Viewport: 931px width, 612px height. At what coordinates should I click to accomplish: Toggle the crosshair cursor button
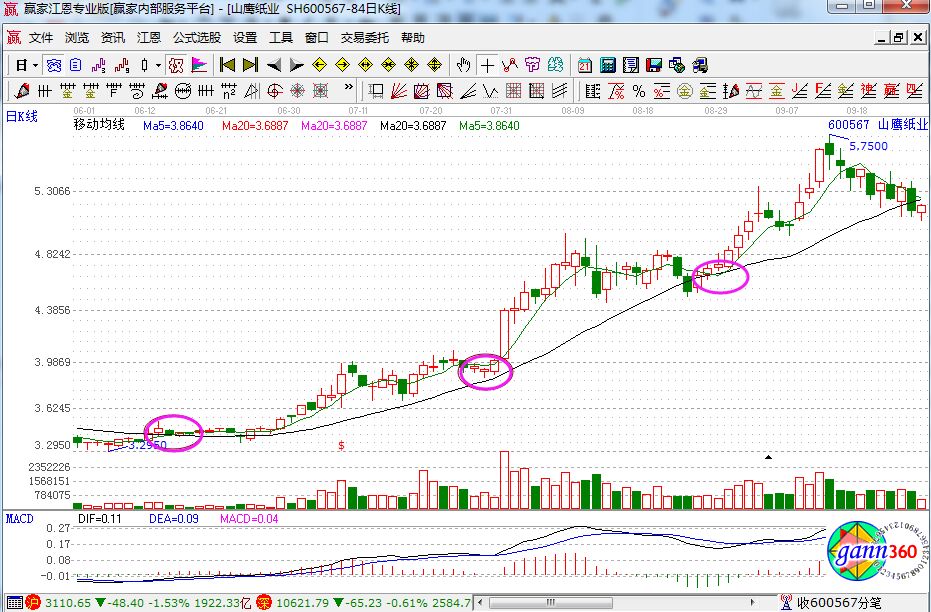pos(487,65)
